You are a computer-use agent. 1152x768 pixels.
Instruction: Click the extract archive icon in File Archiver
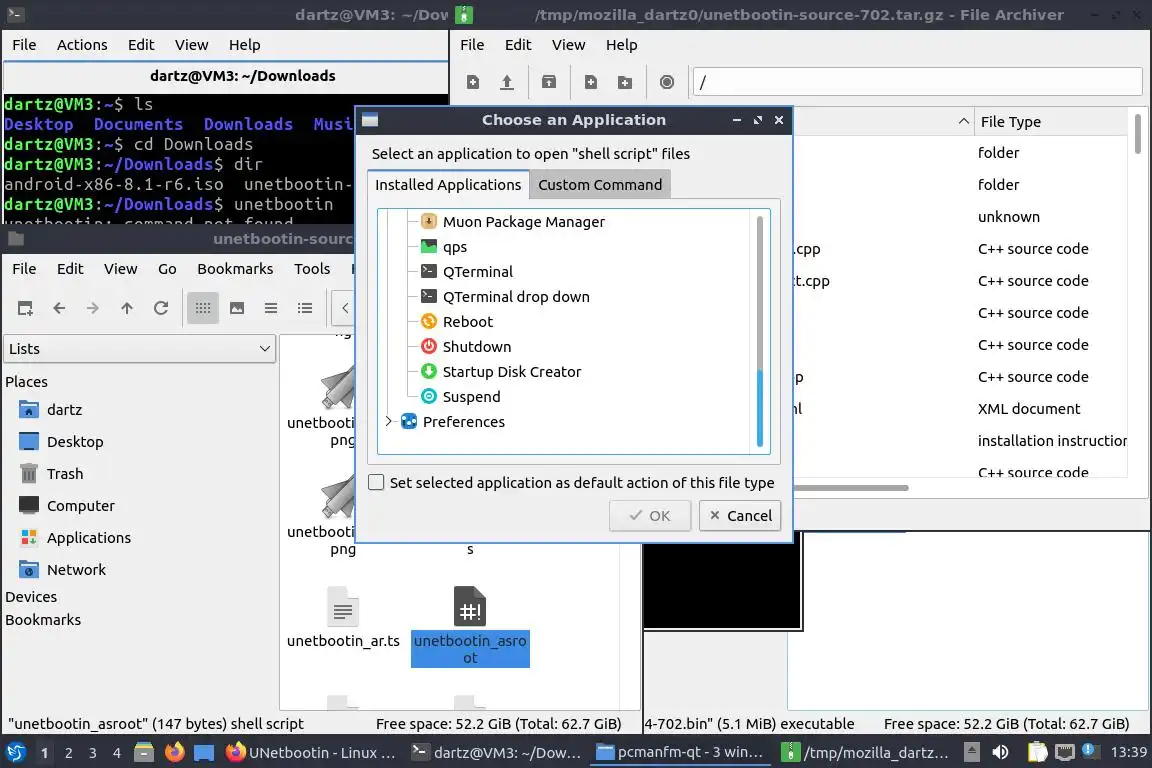click(549, 82)
